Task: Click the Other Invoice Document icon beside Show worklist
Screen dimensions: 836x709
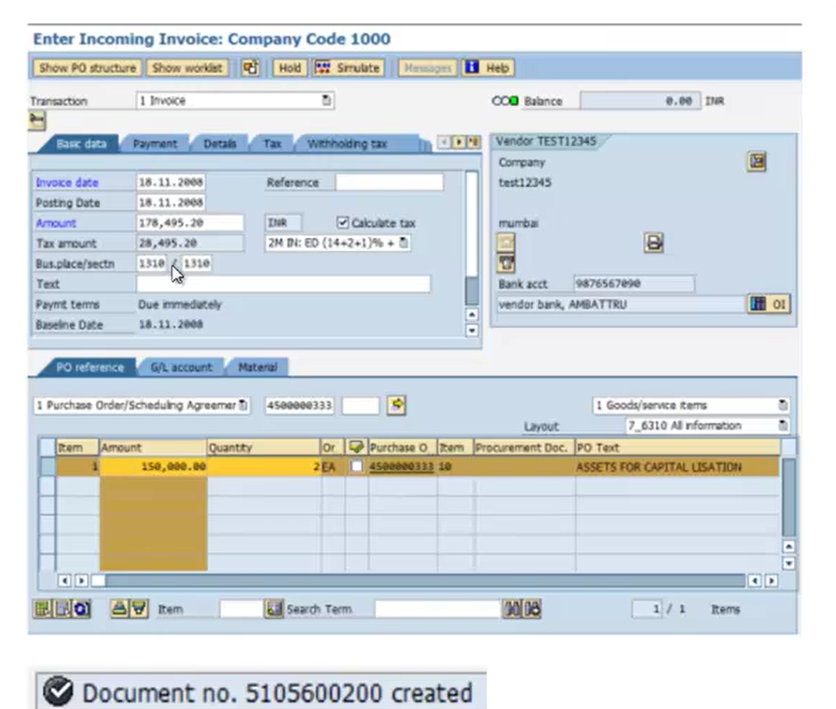Action: click(250, 68)
